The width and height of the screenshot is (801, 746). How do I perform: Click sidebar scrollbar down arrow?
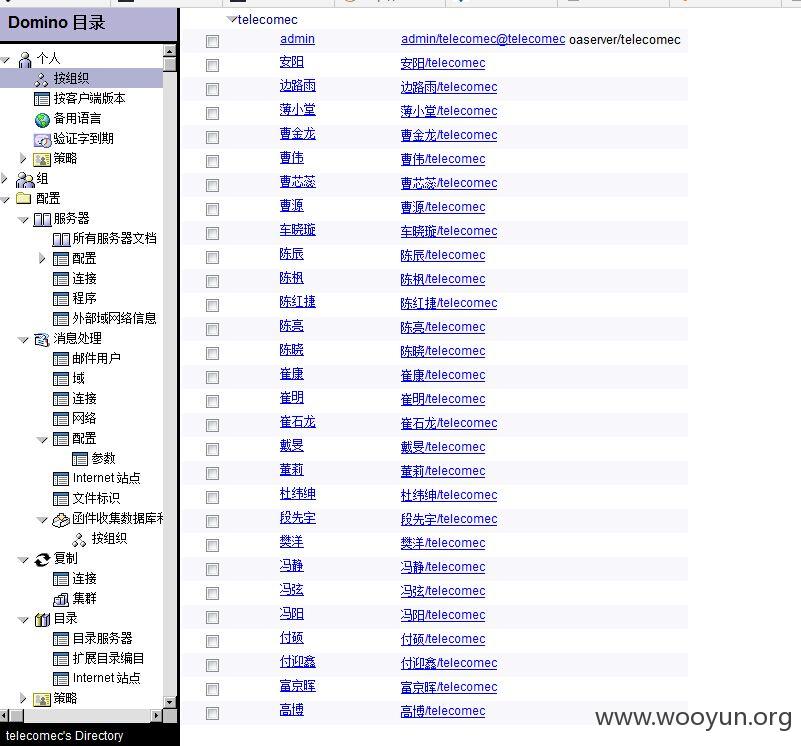pos(170,702)
